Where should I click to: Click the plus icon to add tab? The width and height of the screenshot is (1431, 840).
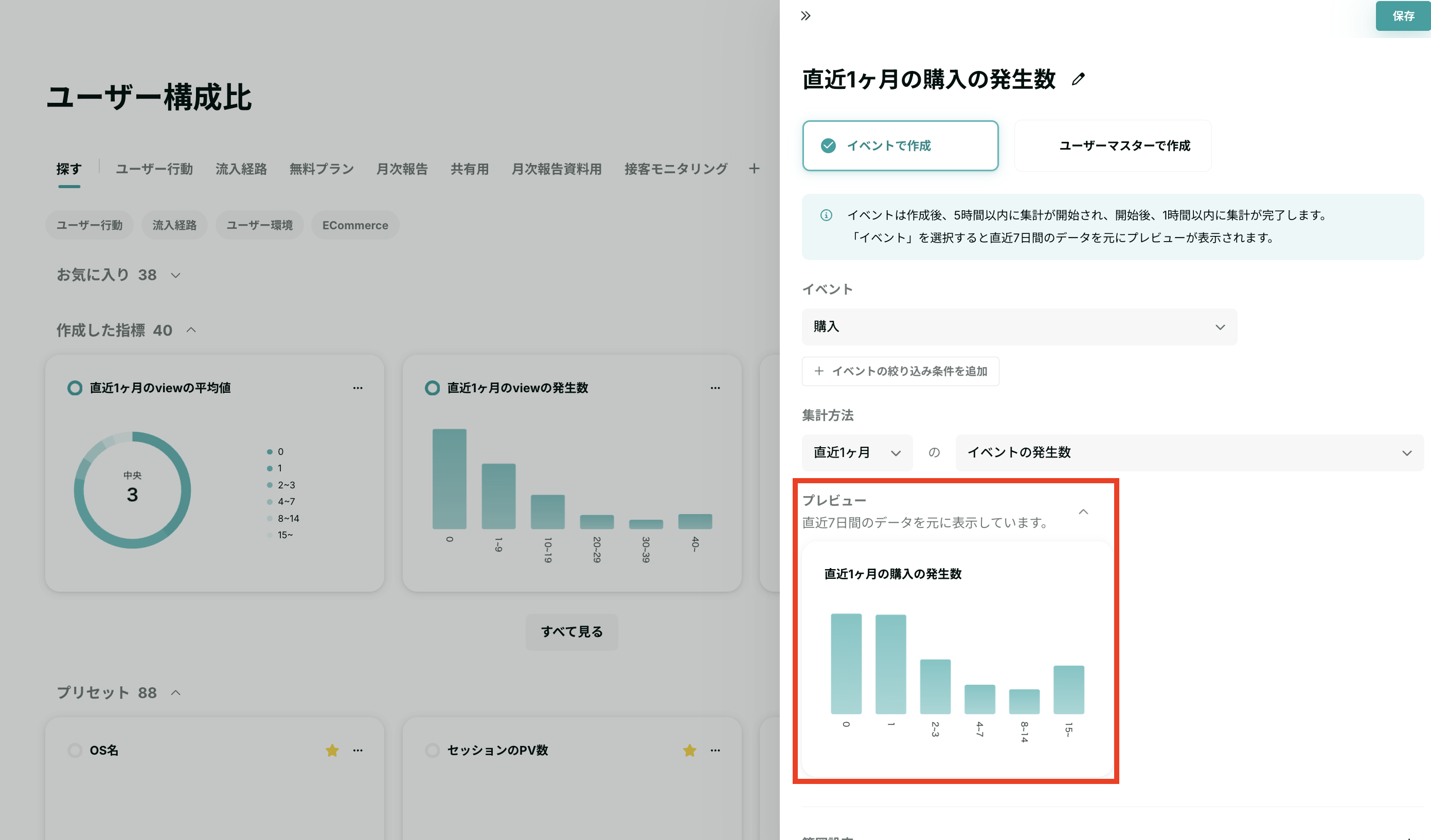click(754, 169)
